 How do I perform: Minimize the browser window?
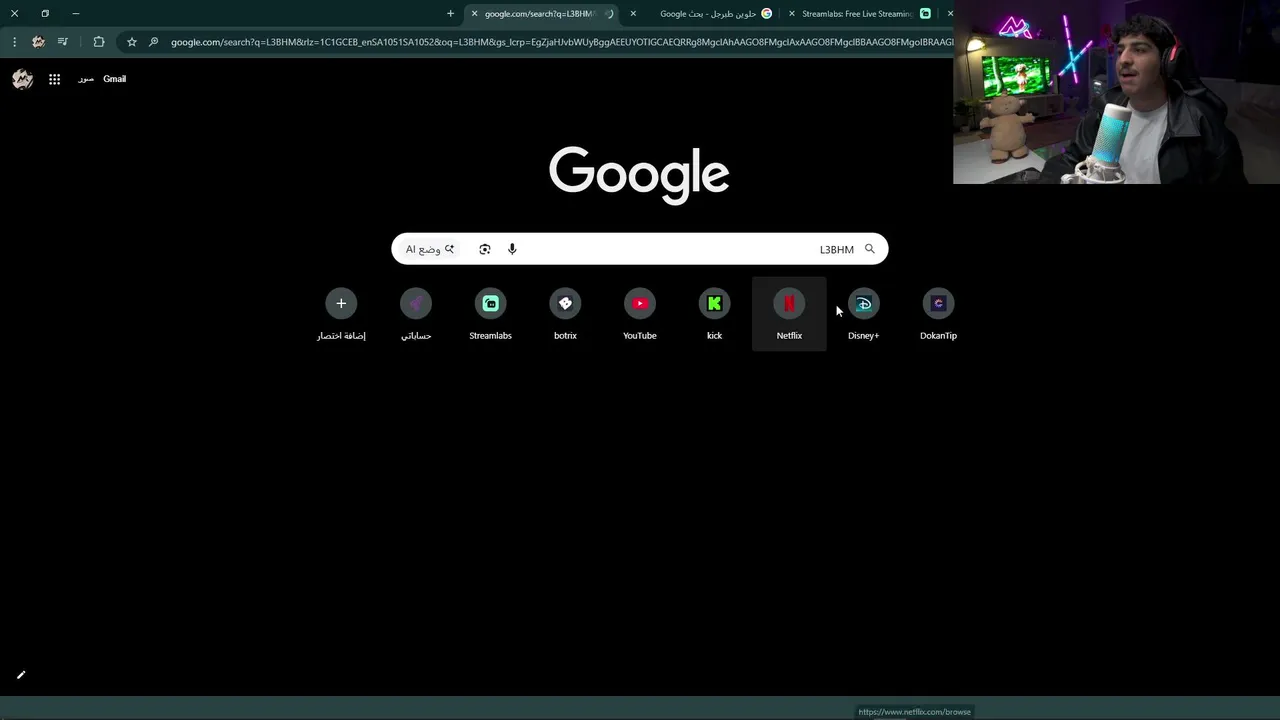pos(75,14)
